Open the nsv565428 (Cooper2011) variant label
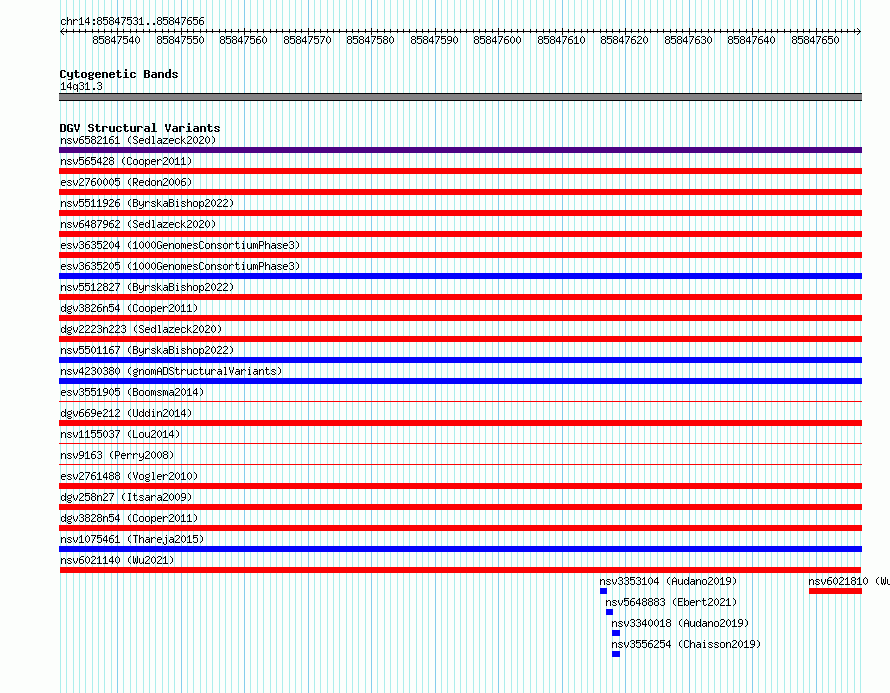 tap(126, 161)
